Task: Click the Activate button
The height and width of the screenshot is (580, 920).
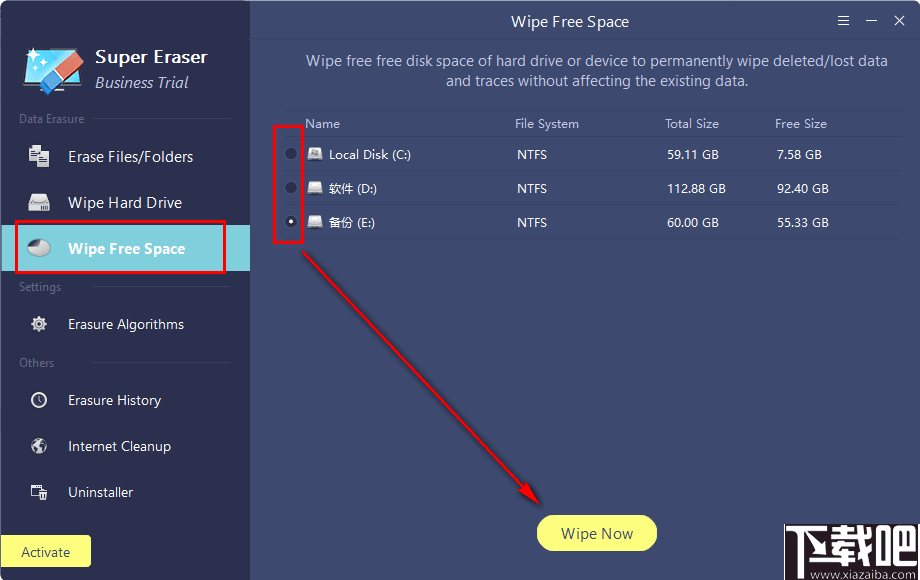Action: point(46,552)
